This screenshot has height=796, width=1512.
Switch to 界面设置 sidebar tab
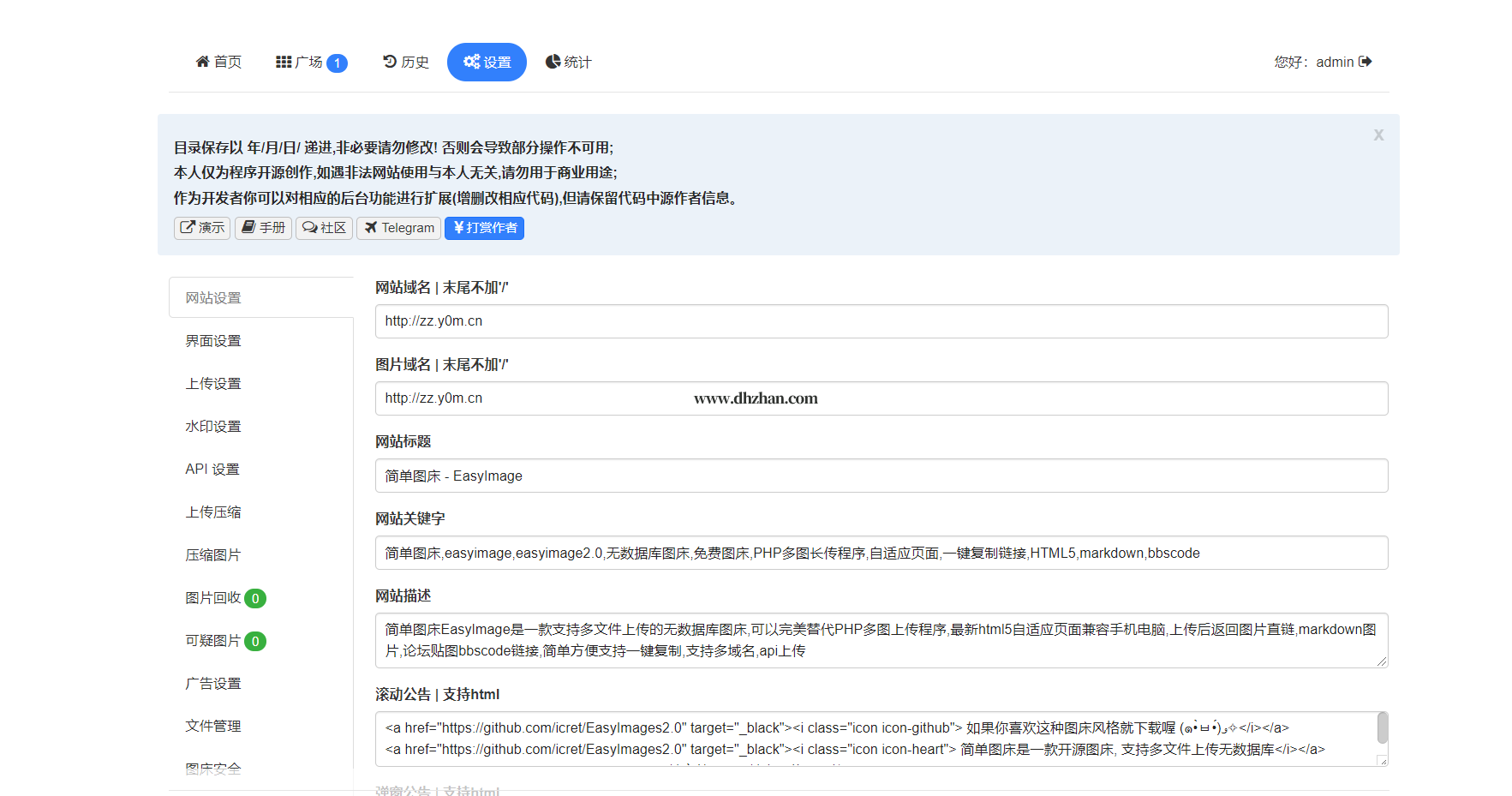(x=213, y=341)
